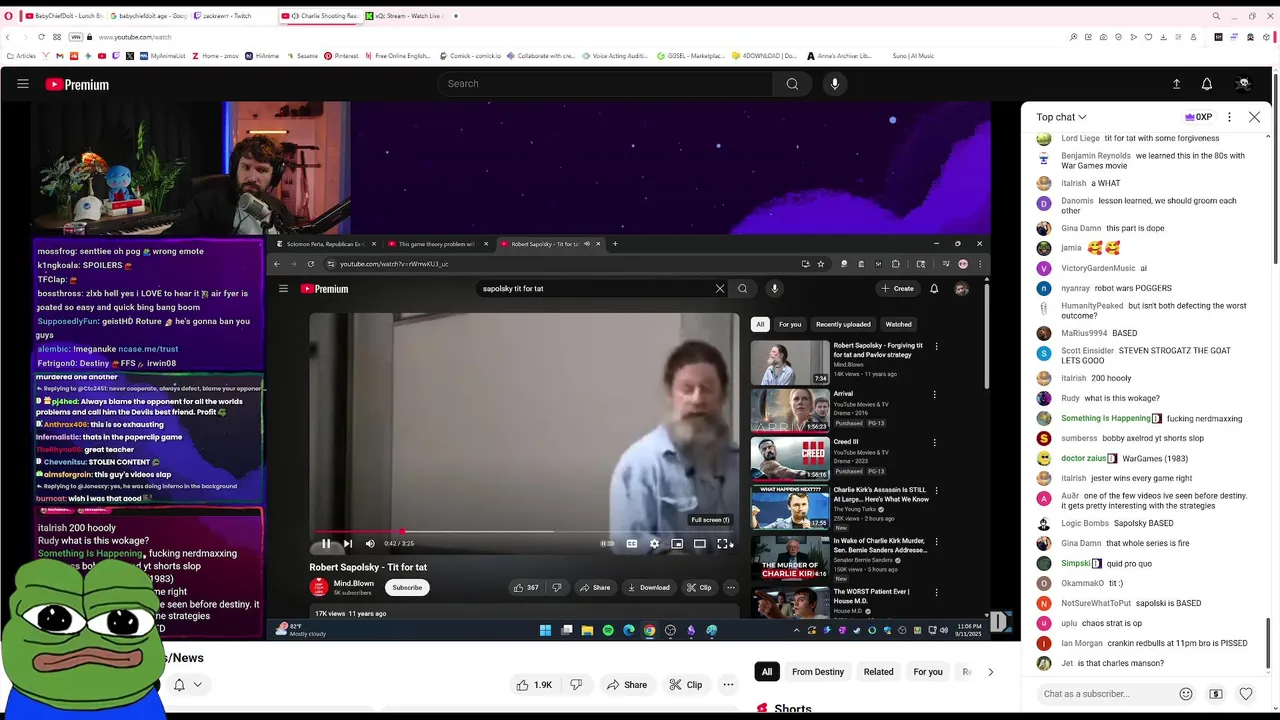1280x720 pixels.
Task: Open live chat more options (three dots)
Action: pos(1229,117)
